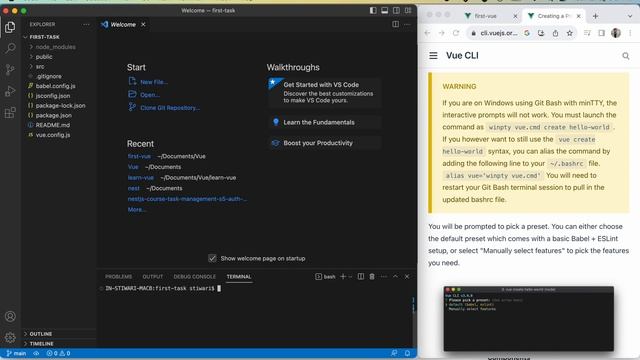Image resolution: width=640 pixels, height=360 pixels.
Task: Switch to the Output panel tab
Action: [153, 277]
